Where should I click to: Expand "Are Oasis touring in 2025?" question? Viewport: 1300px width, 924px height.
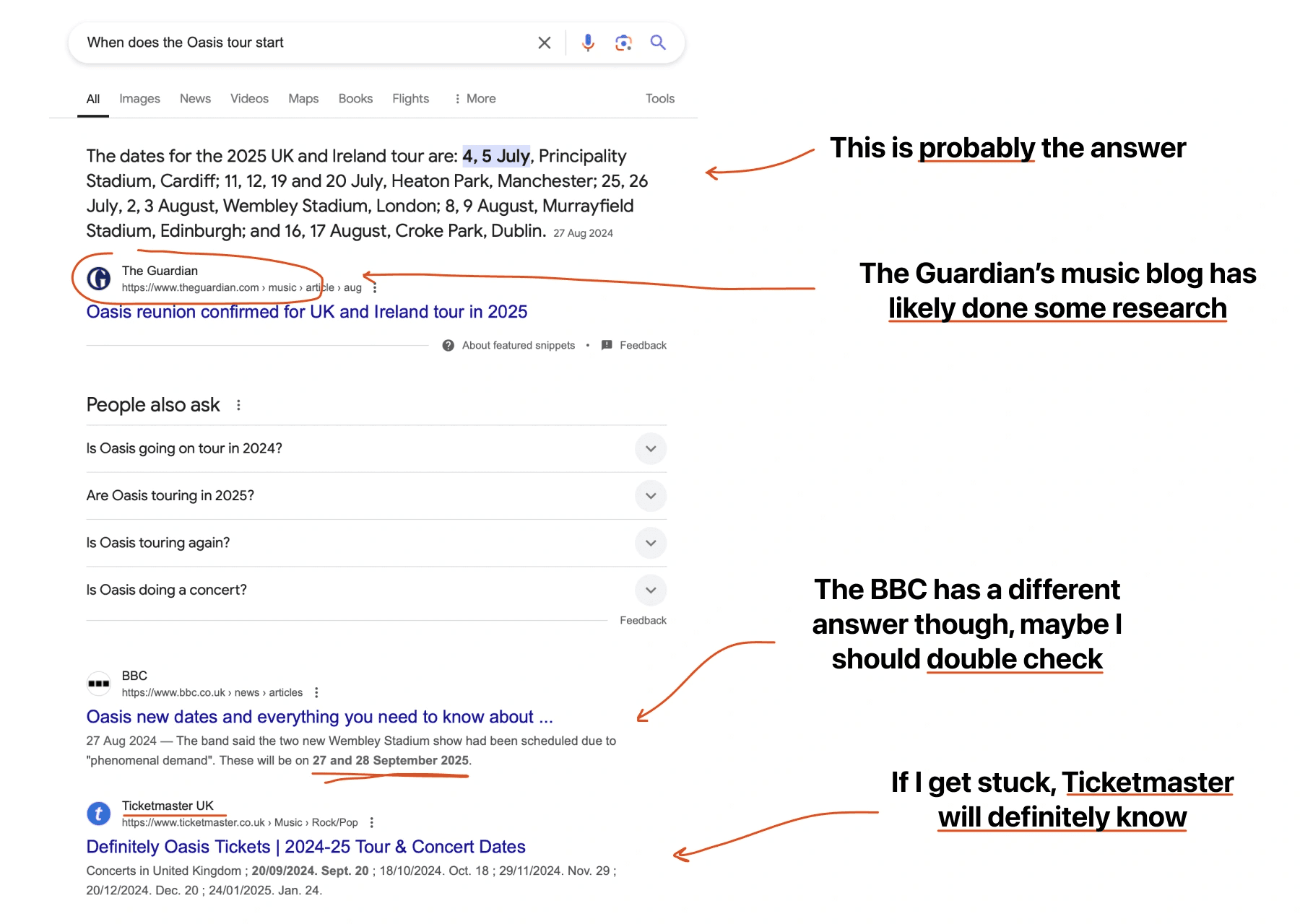pos(376,496)
